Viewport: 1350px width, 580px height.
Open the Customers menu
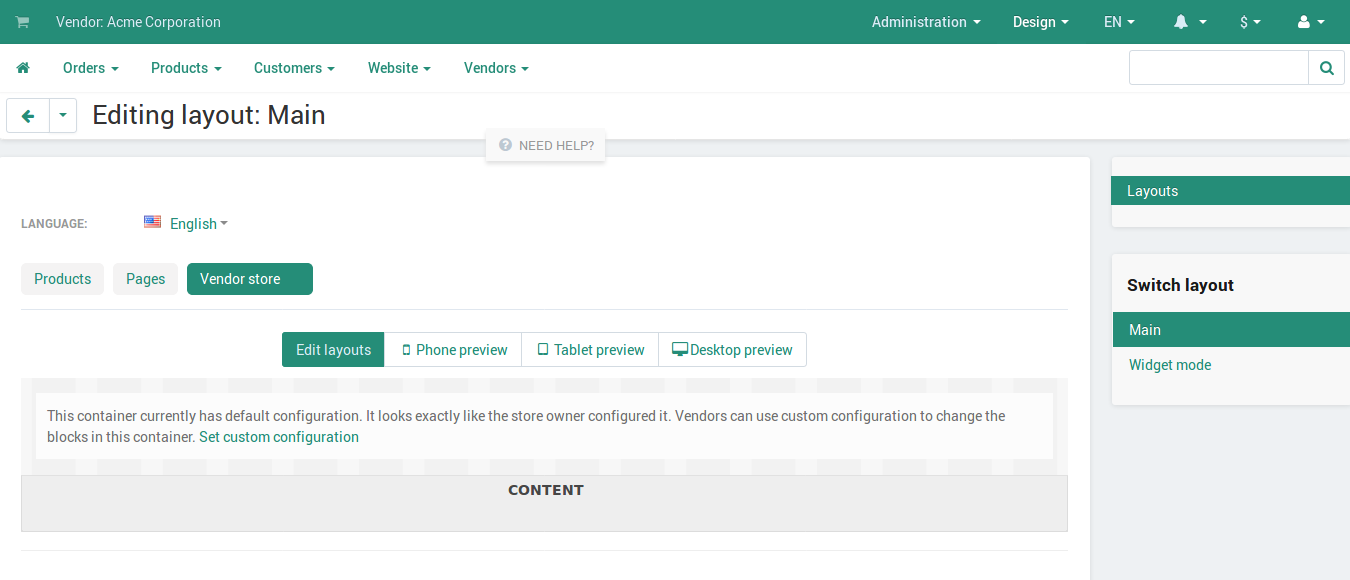[x=294, y=68]
